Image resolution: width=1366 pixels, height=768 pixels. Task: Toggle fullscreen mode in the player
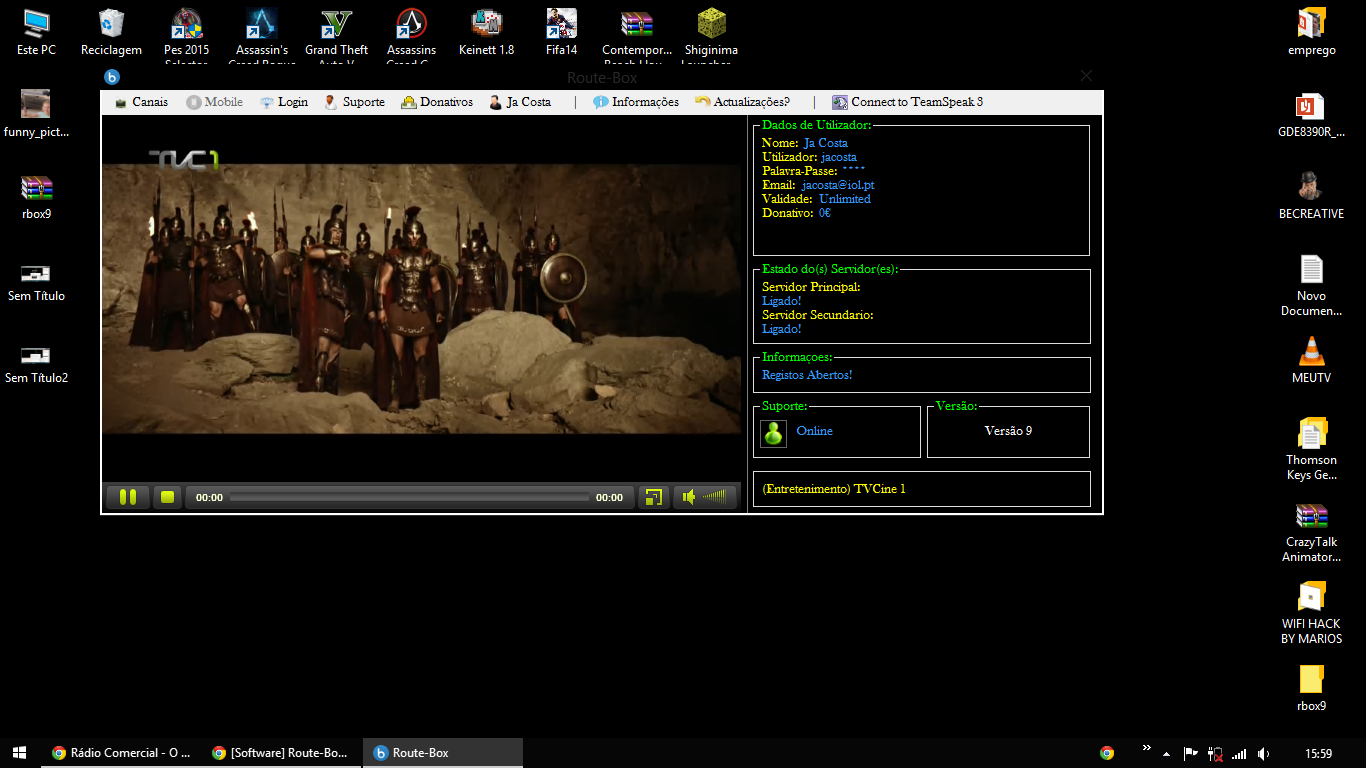tap(653, 497)
